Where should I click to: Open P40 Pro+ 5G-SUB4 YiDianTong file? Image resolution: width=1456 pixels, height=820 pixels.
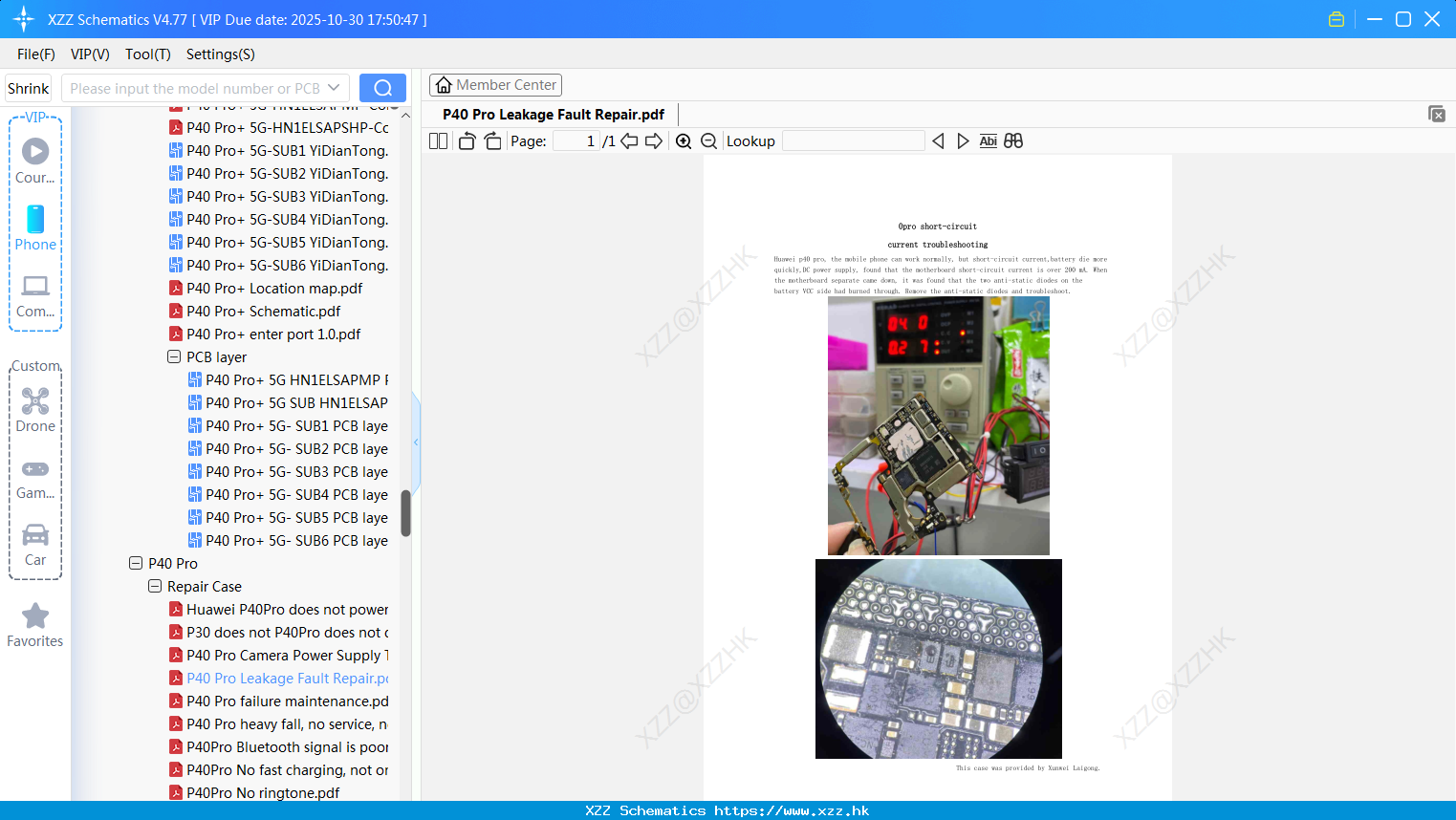pos(278,219)
